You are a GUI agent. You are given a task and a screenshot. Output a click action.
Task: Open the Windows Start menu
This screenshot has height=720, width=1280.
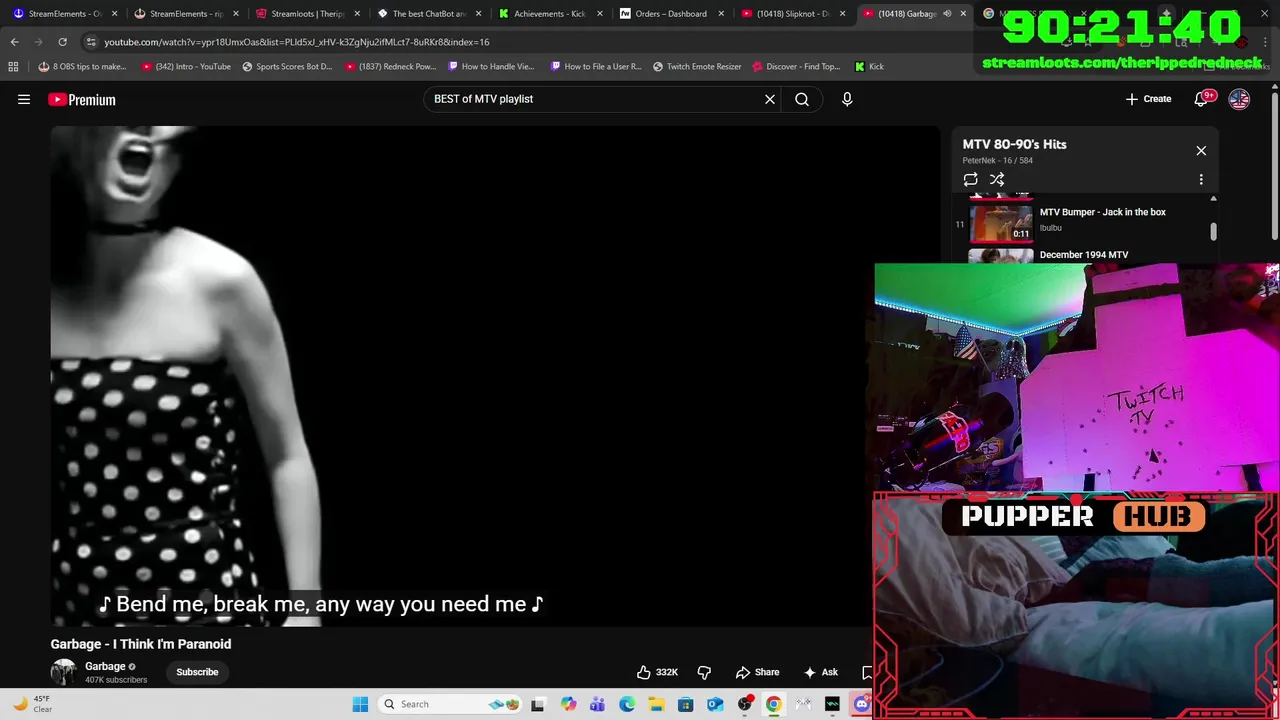pyautogui.click(x=360, y=704)
